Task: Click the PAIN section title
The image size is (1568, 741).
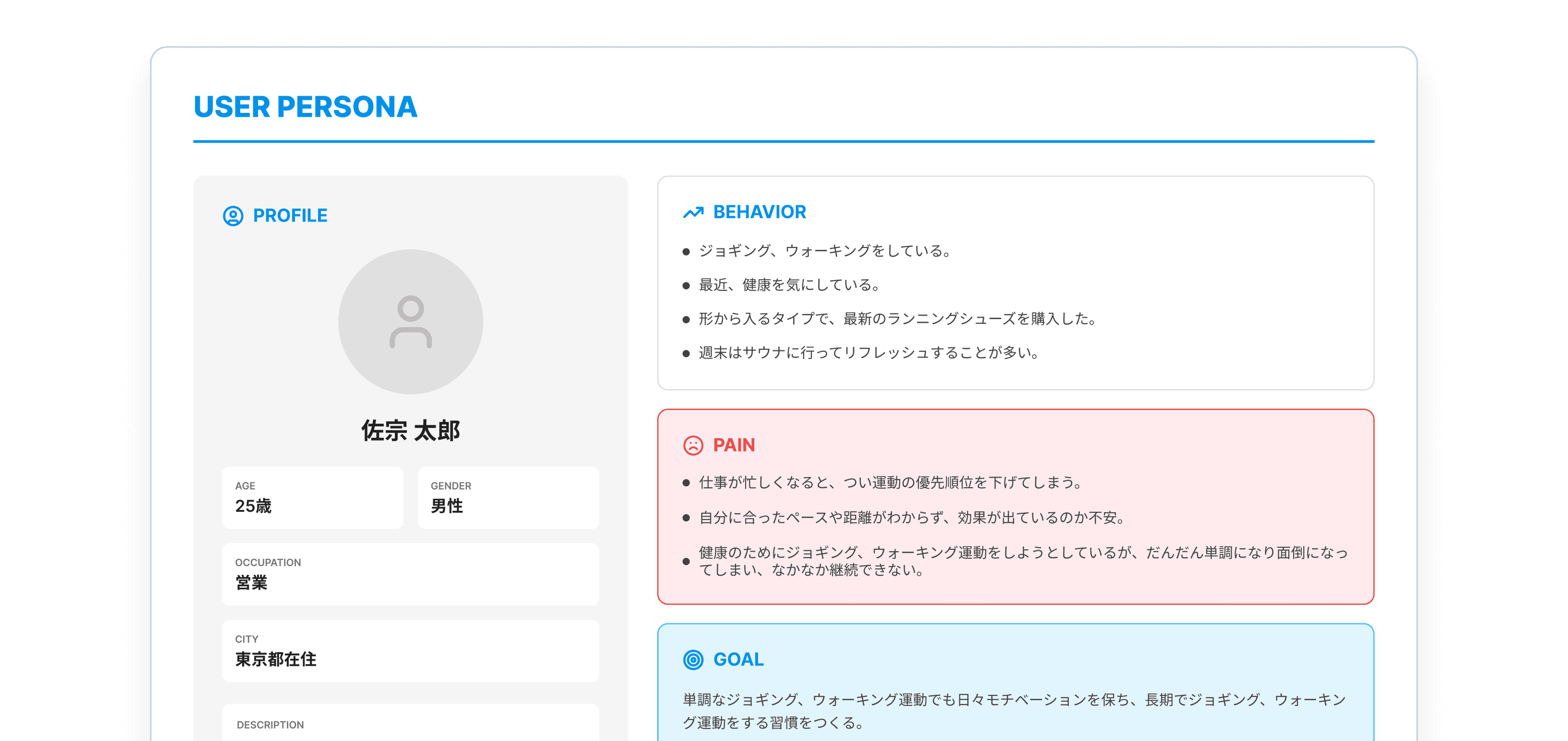Action: pos(734,445)
